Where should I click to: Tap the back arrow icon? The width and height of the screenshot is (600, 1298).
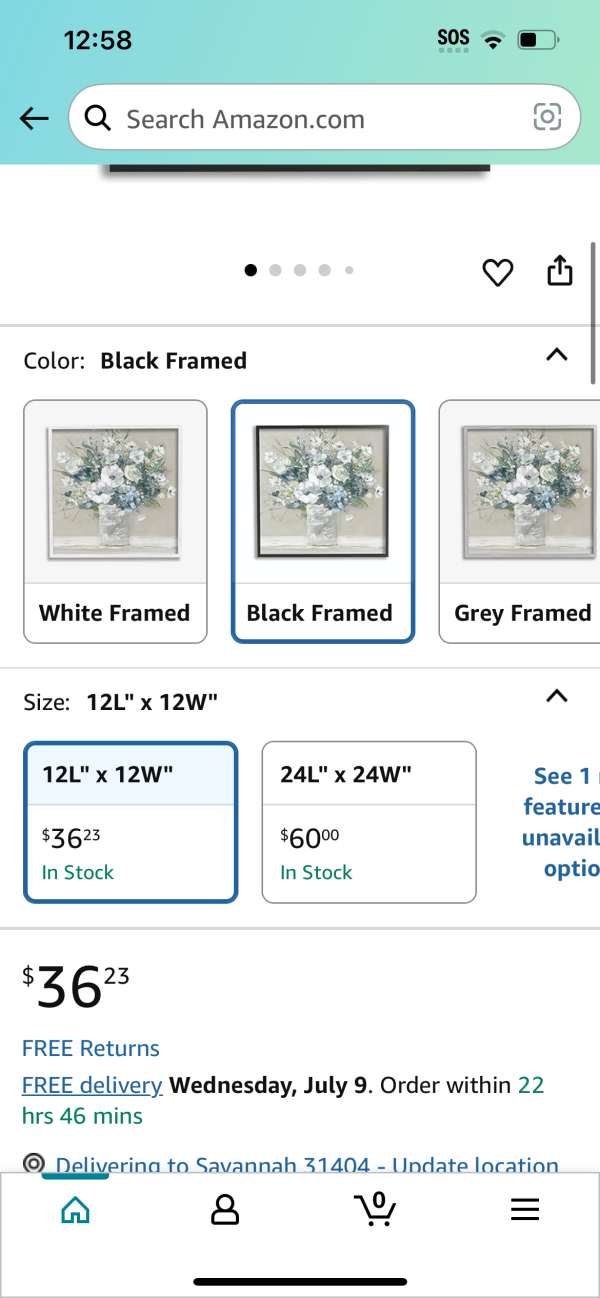(34, 119)
